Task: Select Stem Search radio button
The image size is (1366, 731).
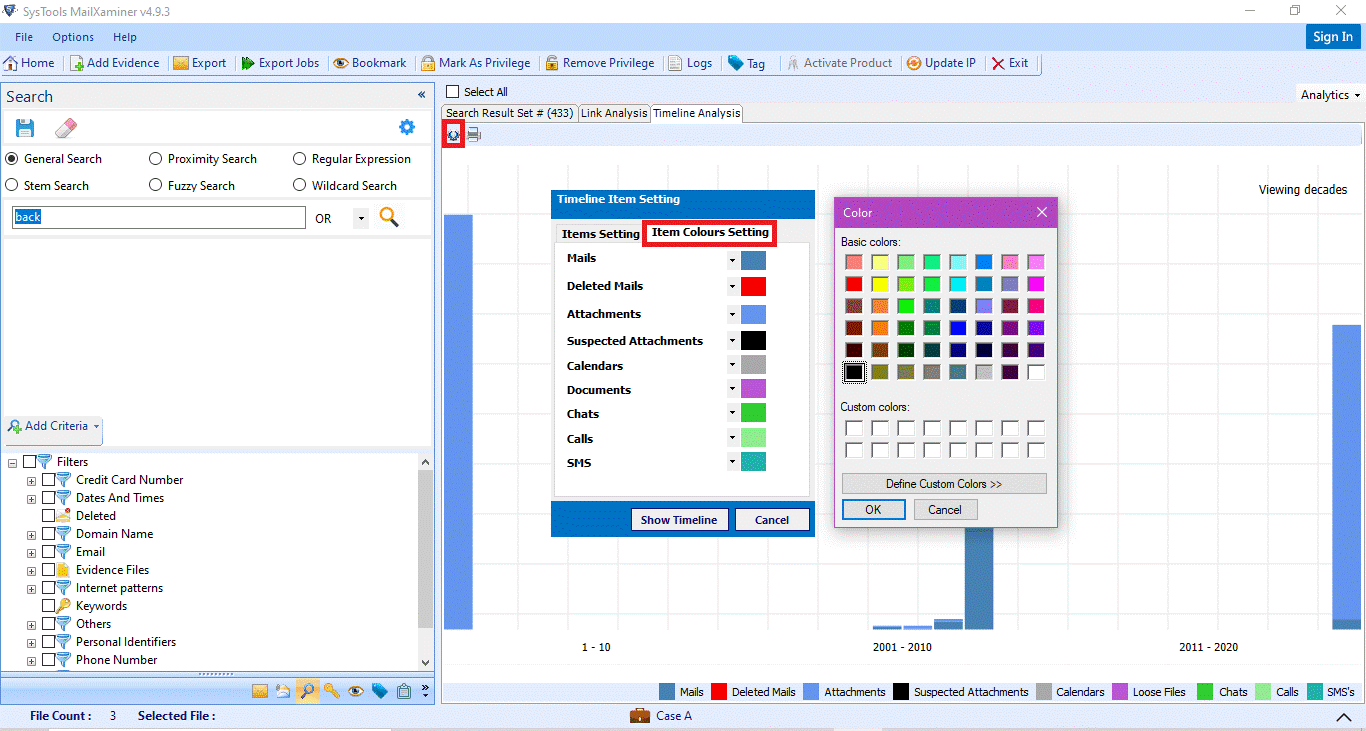Action: click(12, 185)
